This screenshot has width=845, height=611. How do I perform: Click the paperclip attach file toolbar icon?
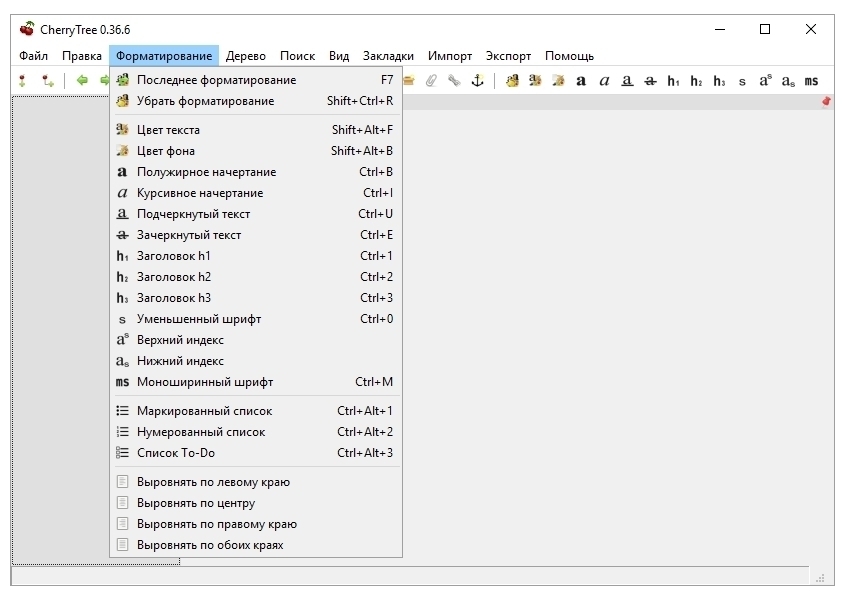click(x=431, y=81)
